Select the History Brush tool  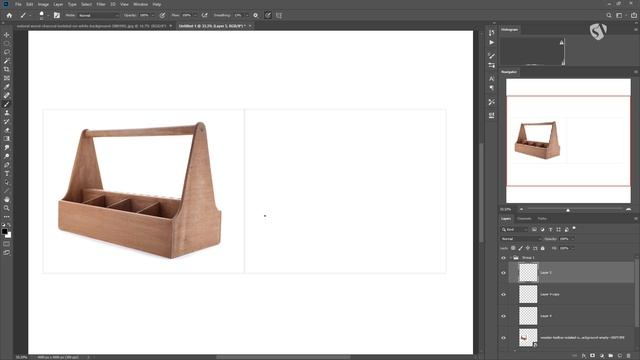tap(7, 121)
